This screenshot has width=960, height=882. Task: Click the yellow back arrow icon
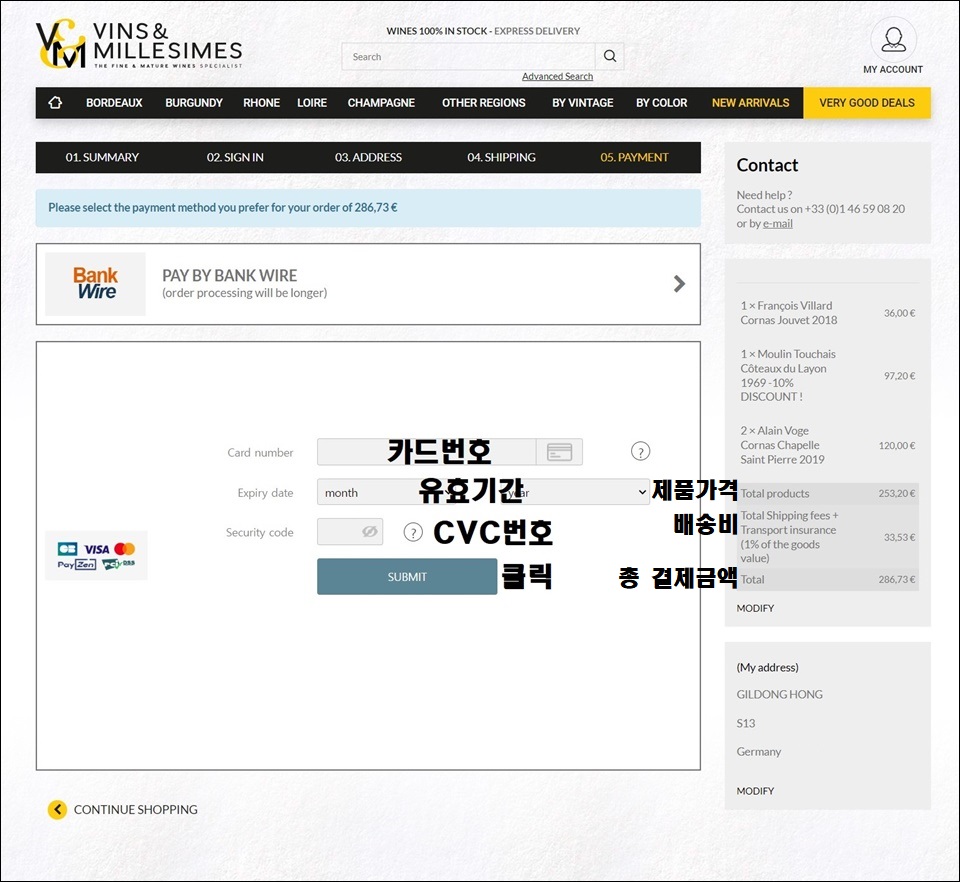coord(58,809)
